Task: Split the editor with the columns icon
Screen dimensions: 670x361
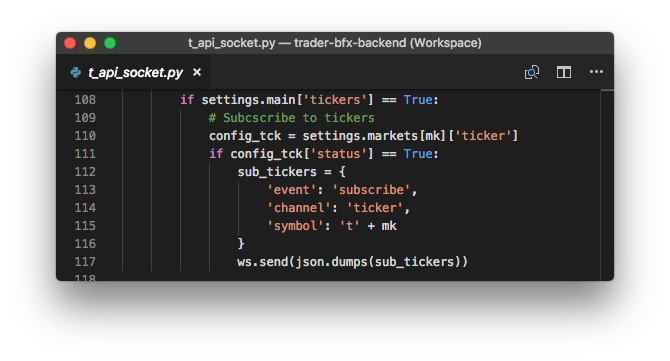Action: click(x=564, y=72)
